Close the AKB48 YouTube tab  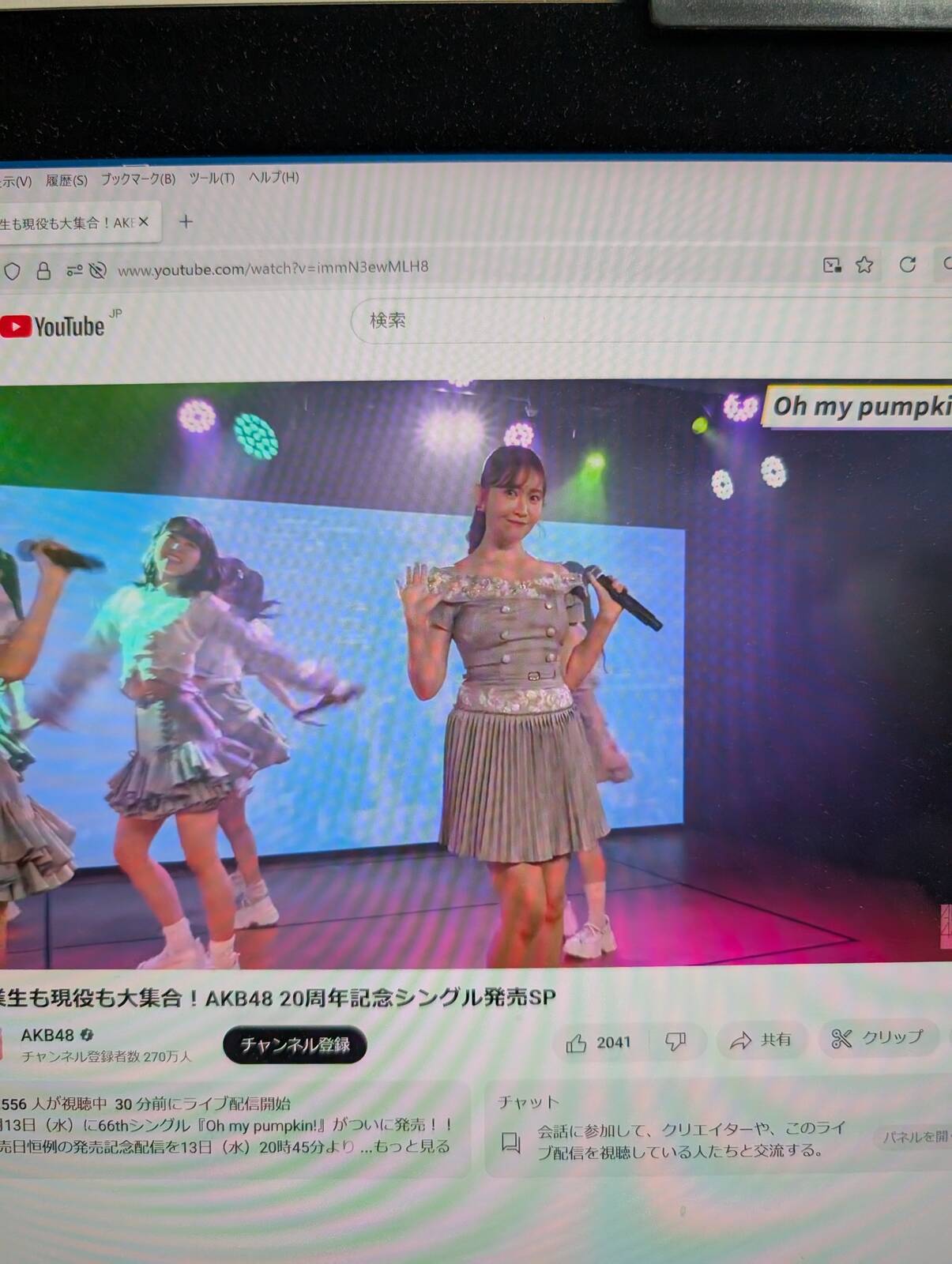coord(144,222)
